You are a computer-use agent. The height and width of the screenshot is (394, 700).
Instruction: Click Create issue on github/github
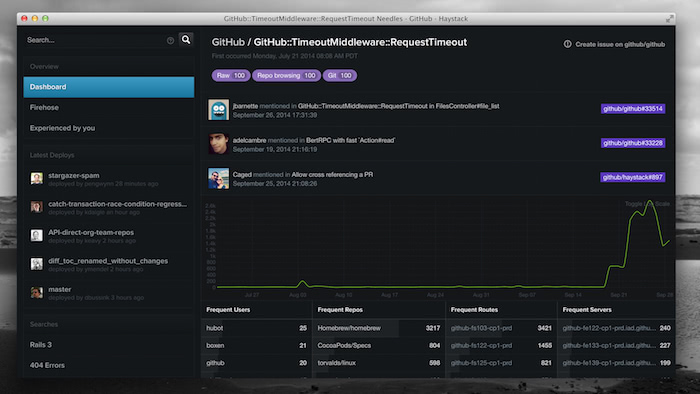coord(620,44)
